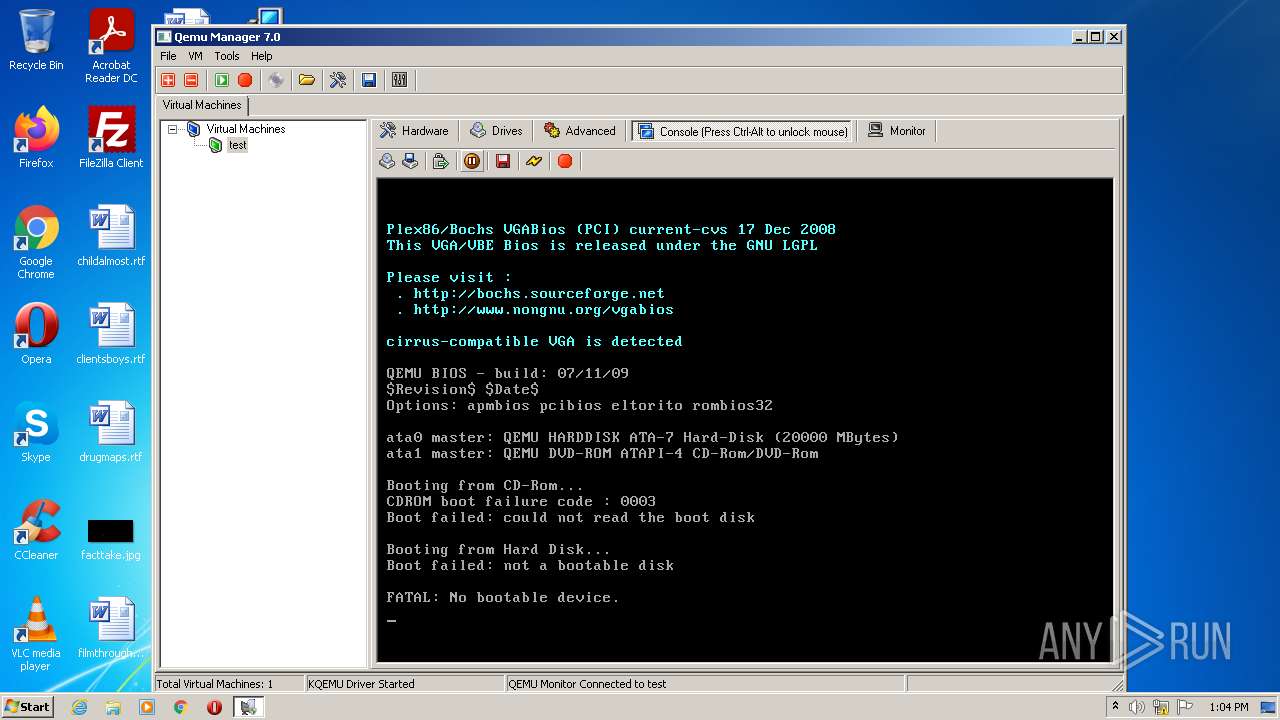This screenshot has width=1280, height=720.
Task: Open the FileZilla Client desktop shortcut
Action: coord(111,138)
